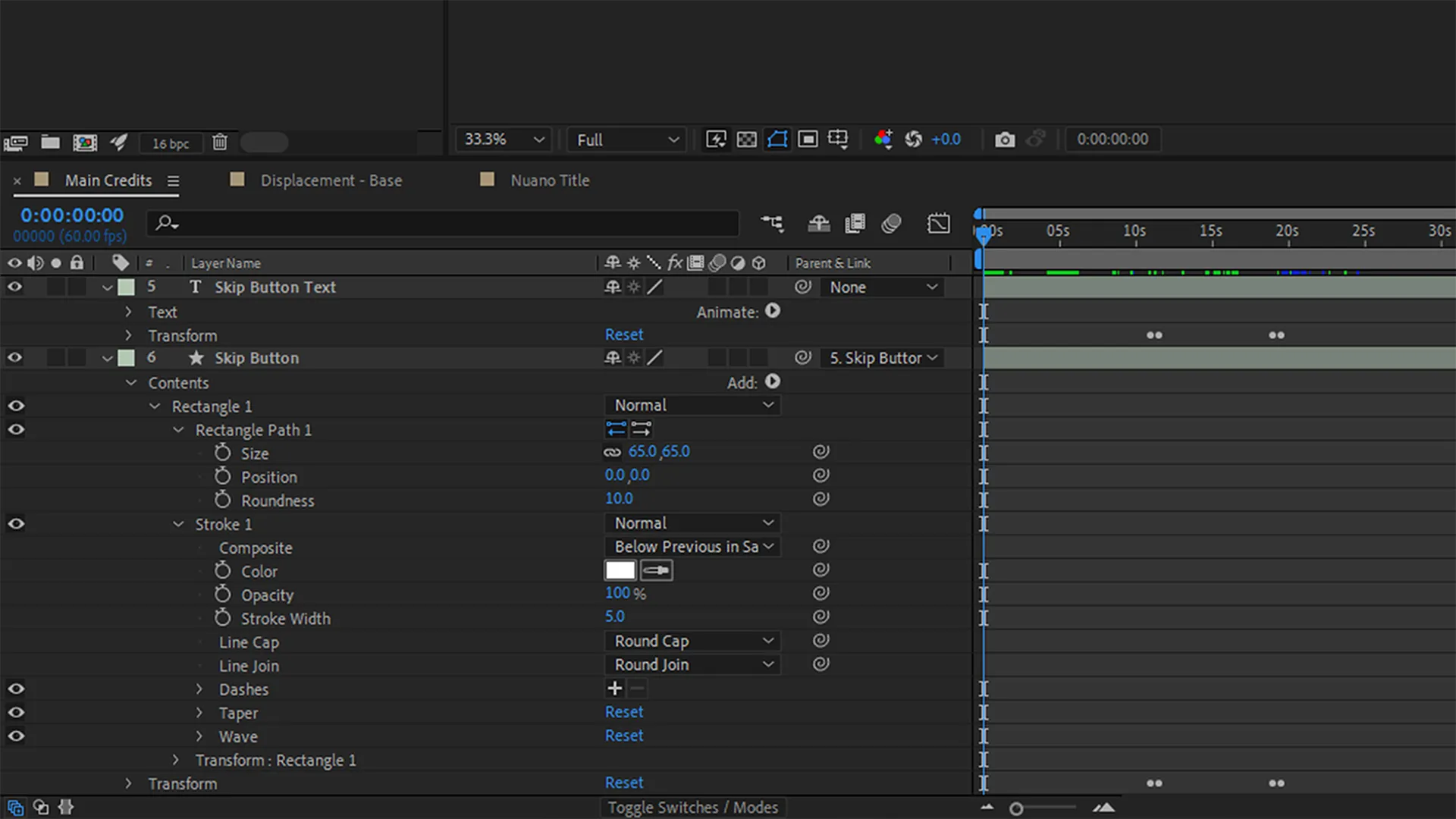Toggle the transparency grid icon
Image resolution: width=1456 pixels, height=819 pixels.
(x=747, y=140)
